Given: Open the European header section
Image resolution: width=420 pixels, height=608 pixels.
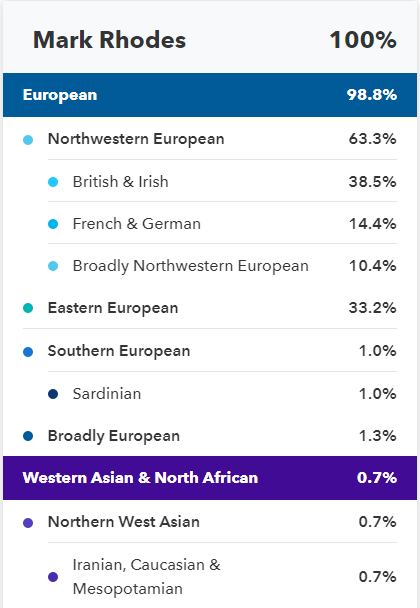Looking at the screenshot, I should coord(210,95).
